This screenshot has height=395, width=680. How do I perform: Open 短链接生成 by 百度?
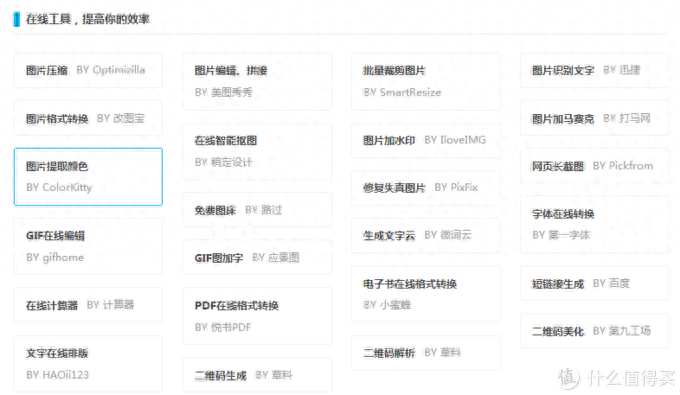(x=595, y=284)
